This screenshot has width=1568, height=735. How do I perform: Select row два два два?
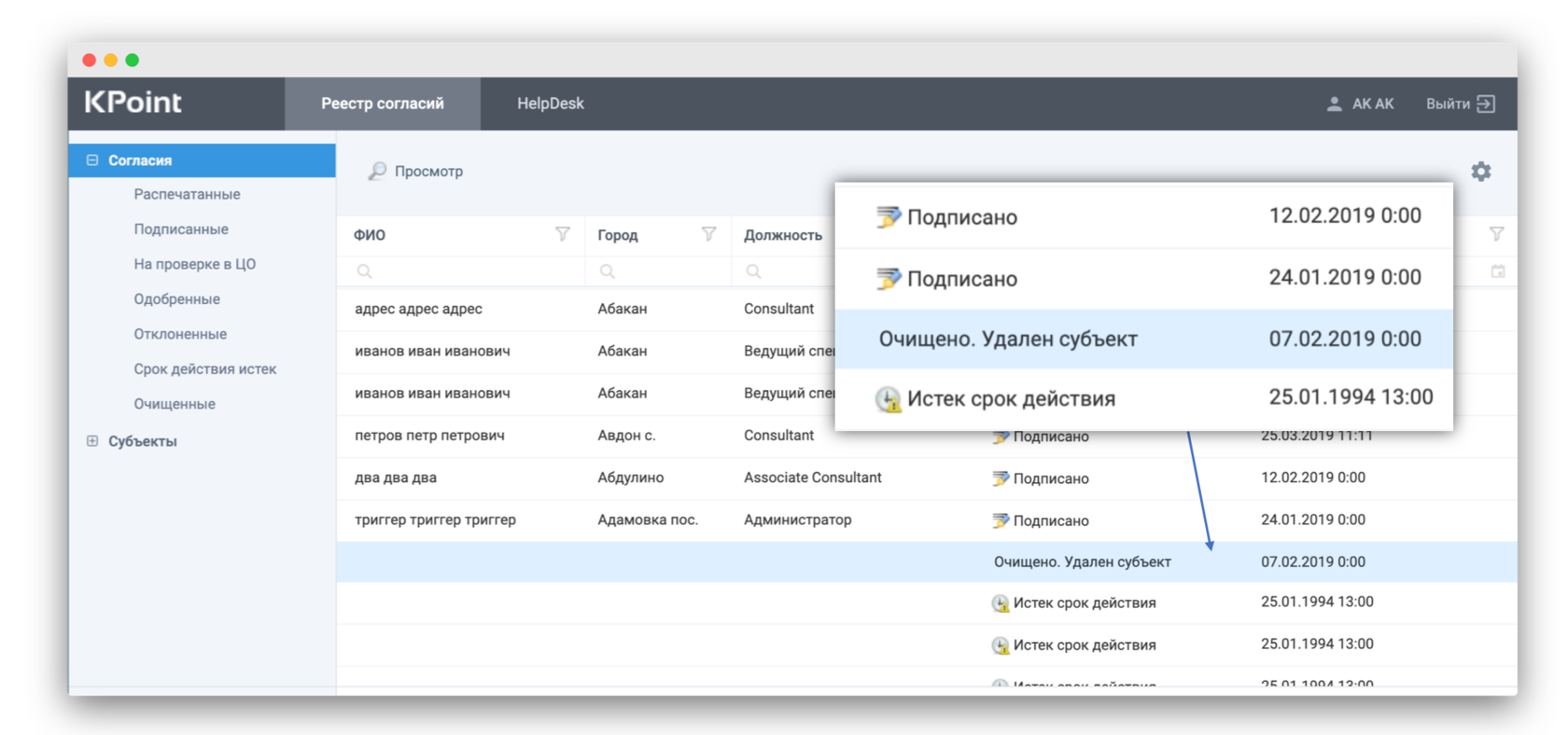coord(926,478)
